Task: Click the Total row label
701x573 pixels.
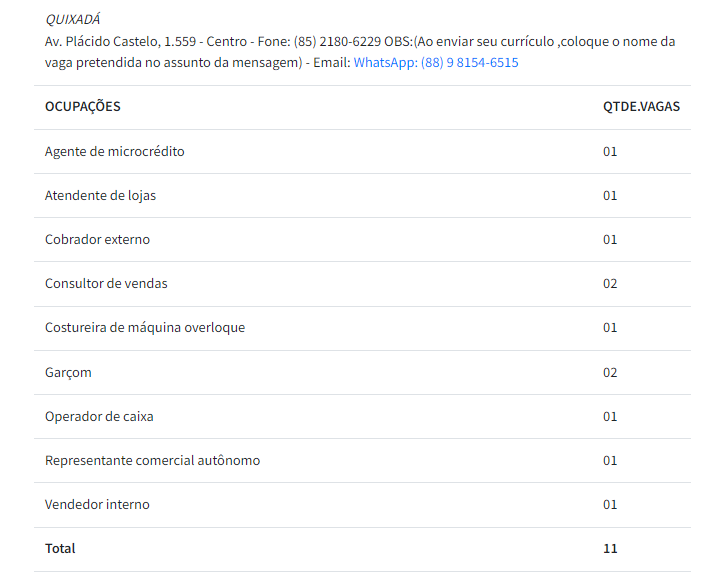Action: tap(60, 549)
